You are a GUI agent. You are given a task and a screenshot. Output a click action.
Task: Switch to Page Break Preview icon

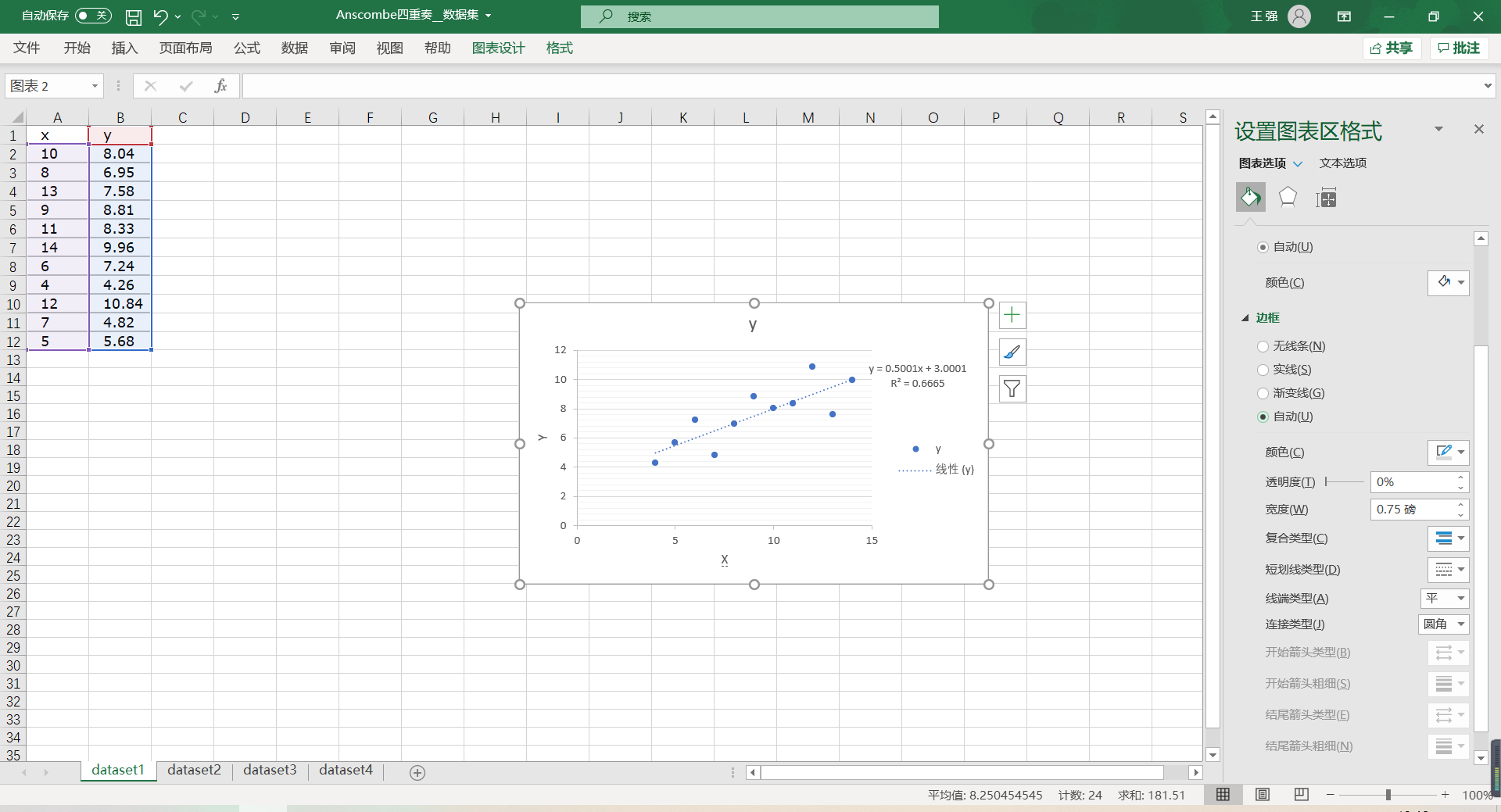(x=1301, y=795)
